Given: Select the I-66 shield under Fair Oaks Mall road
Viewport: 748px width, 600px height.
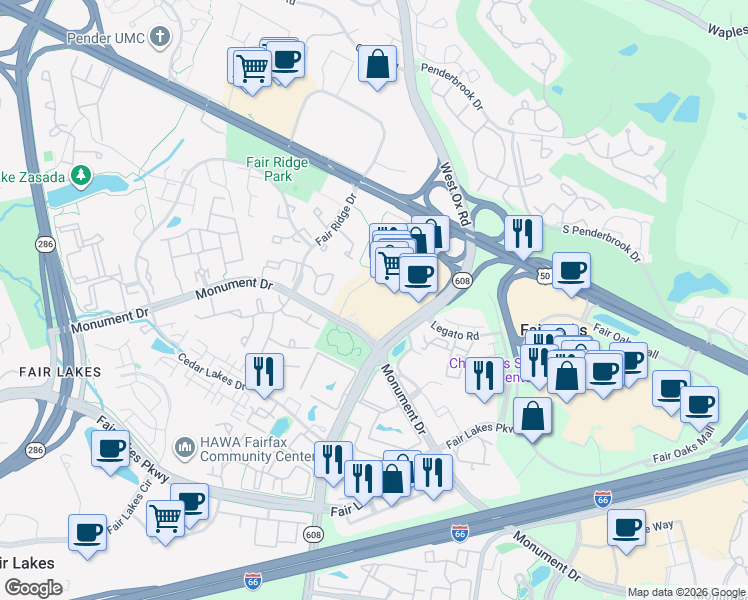Looking at the screenshot, I should (x=603, y=499).
